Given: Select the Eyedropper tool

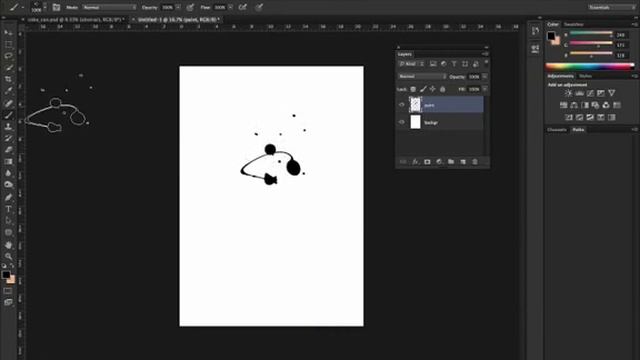Looking at the screenshot, I should coord(8,91).
